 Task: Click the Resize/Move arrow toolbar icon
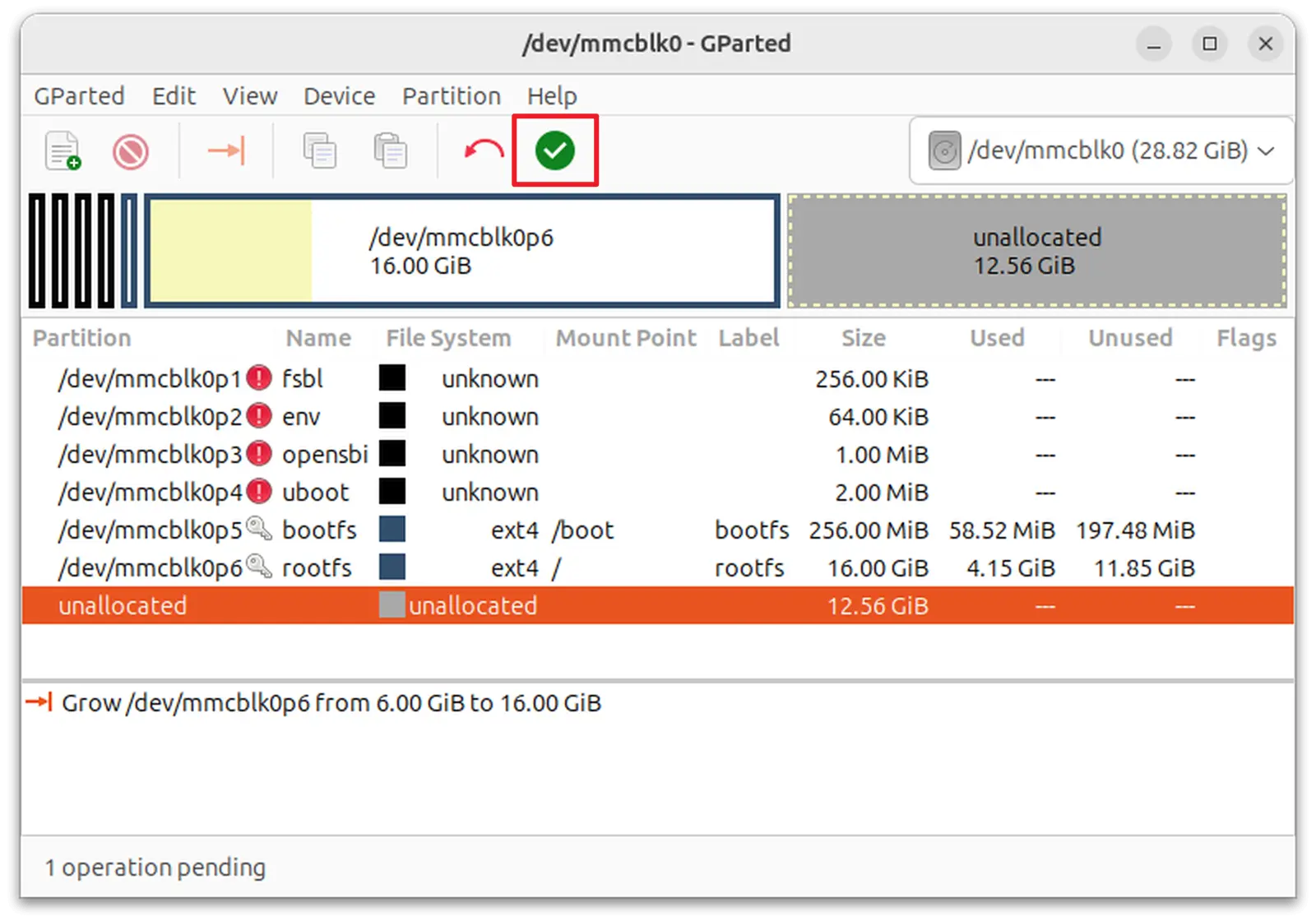tap(226, 150)
